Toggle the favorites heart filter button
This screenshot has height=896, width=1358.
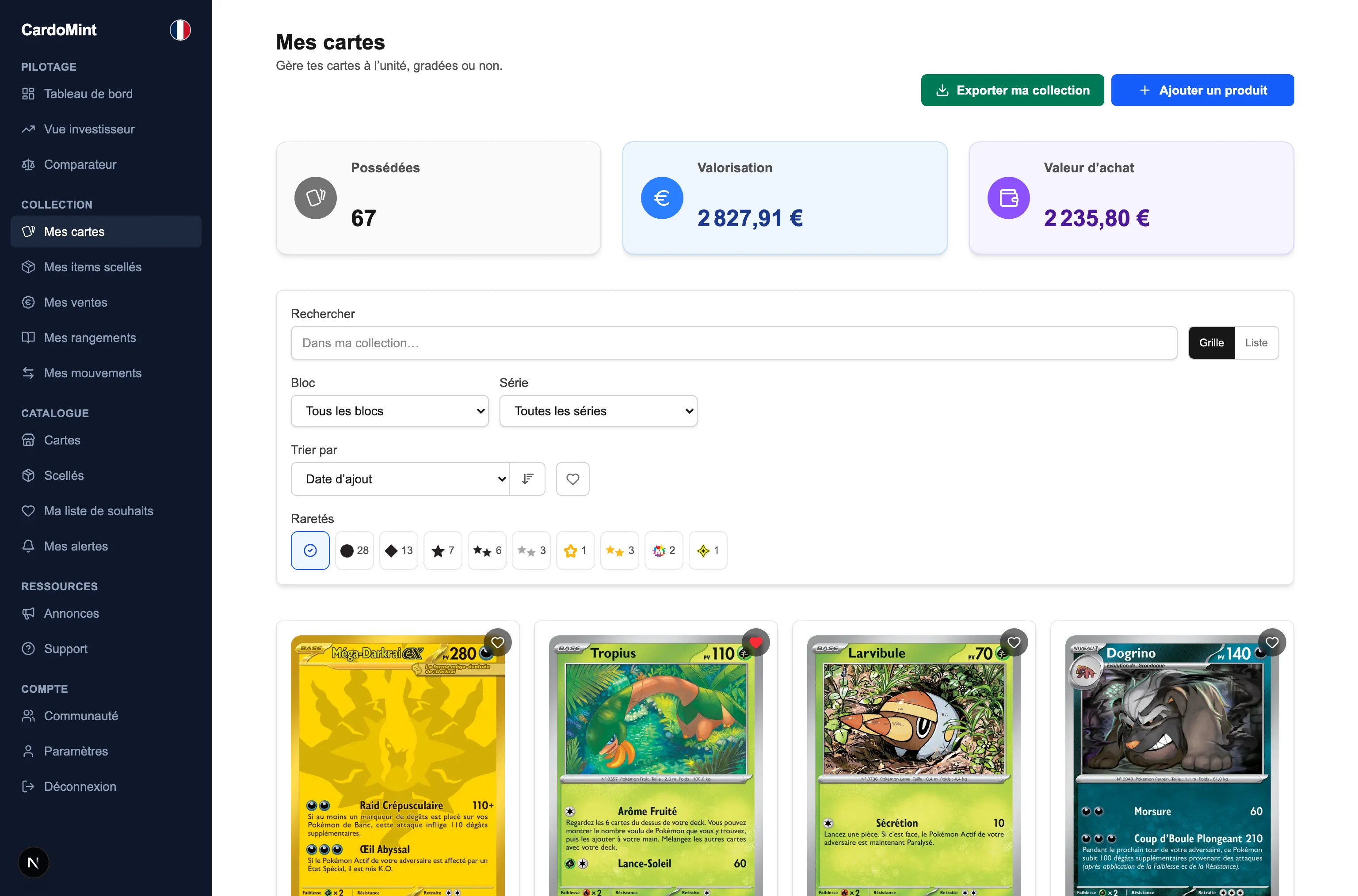point(572,479)
